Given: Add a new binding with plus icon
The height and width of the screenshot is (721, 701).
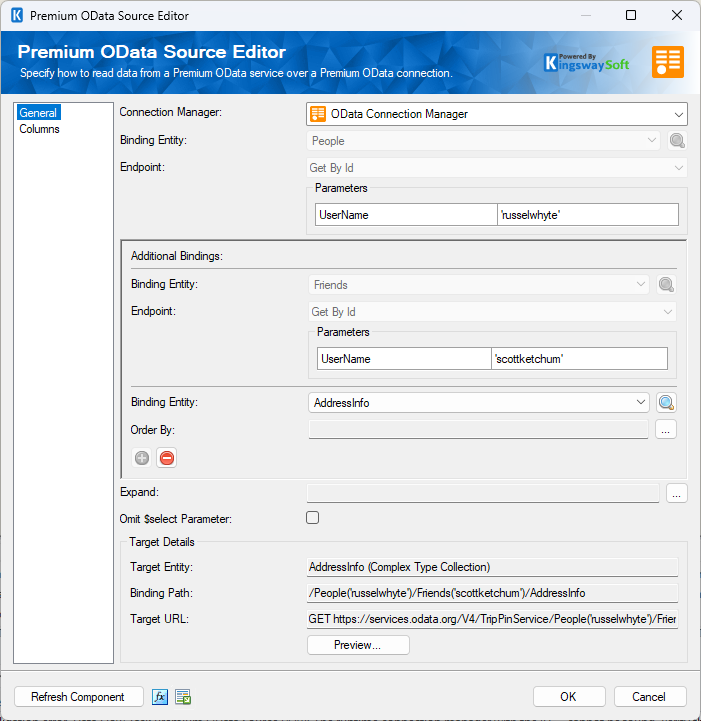Looking at the screenshot, I should click(142, 458).
